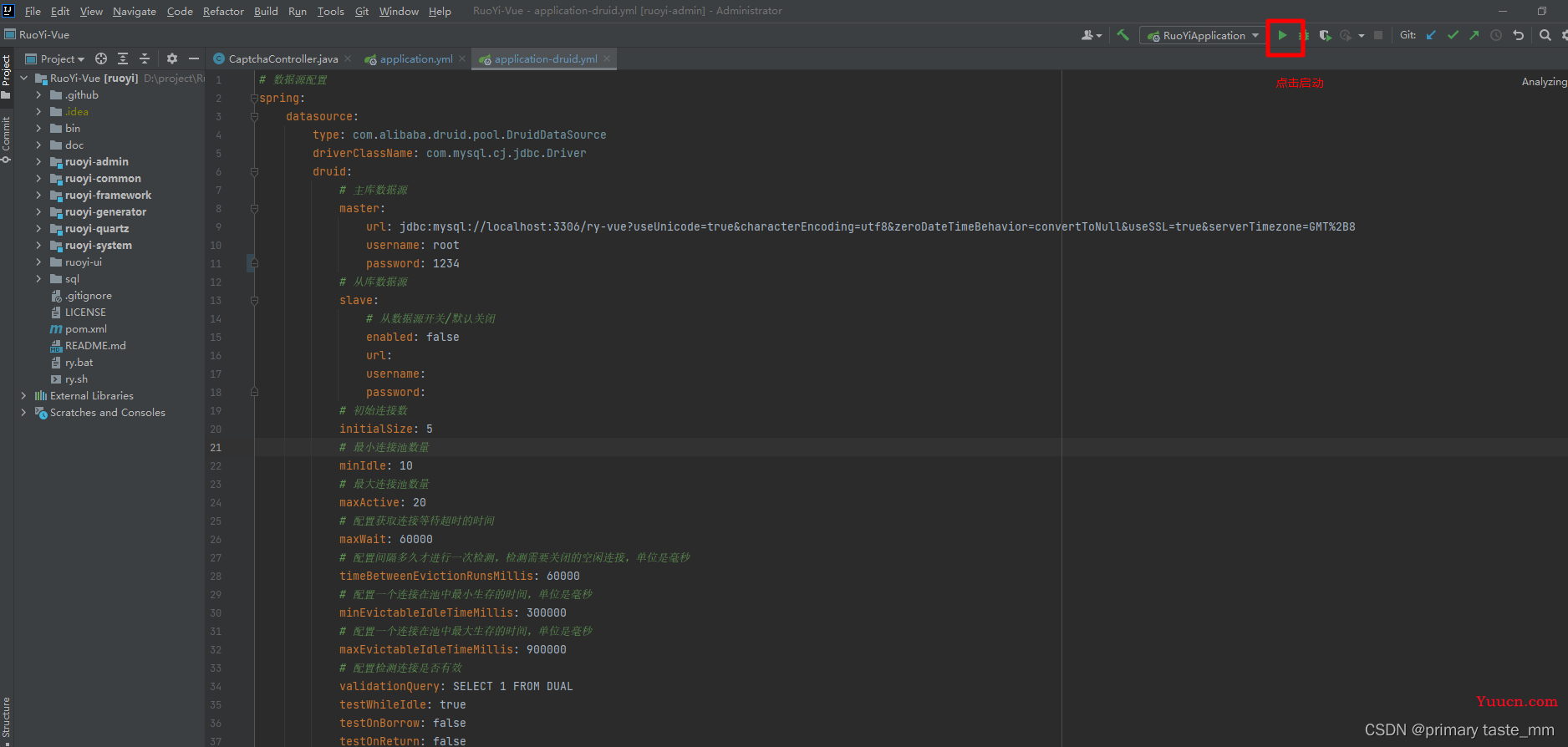The height and width of the screenshot is (747, 1568).
Task: Expand the ruoyi-ui folder
Action: tap(38, 262)
